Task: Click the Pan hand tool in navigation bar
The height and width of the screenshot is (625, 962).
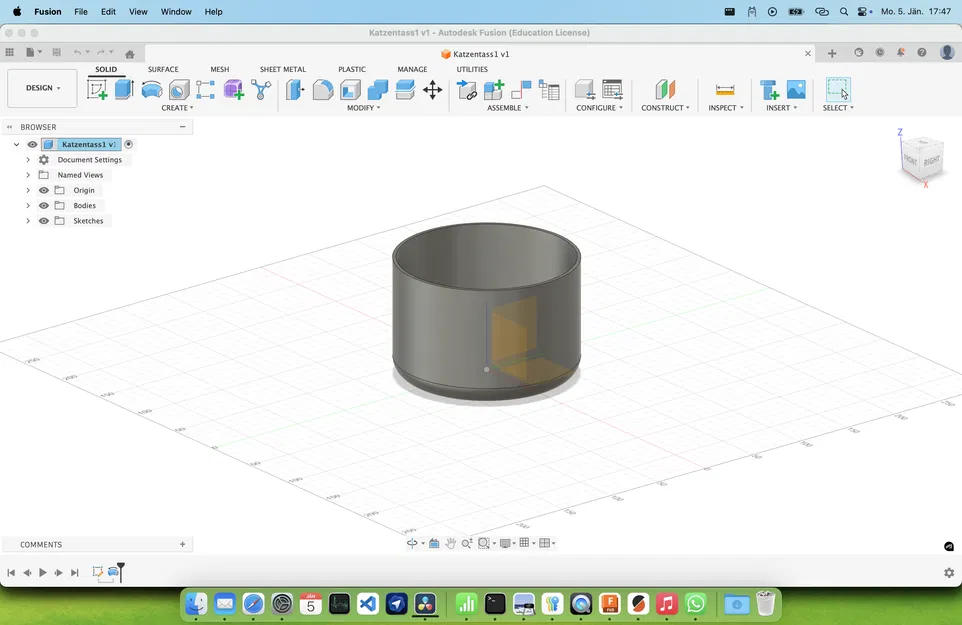Action: click(451, 543)
